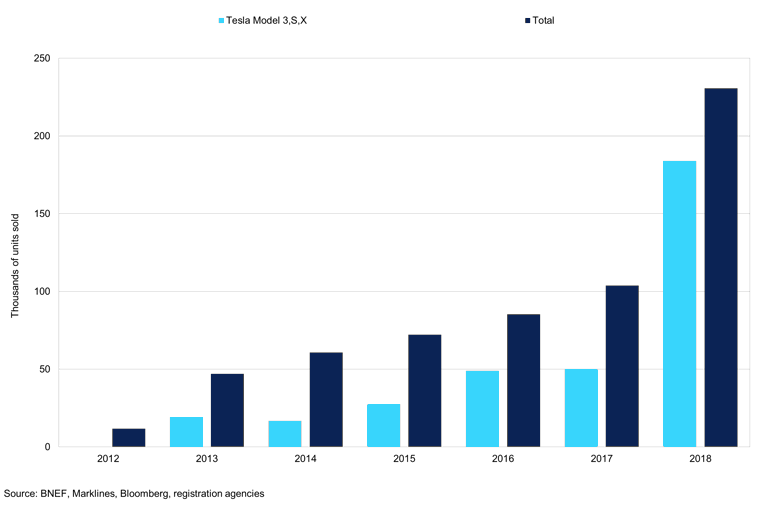This screenshot has height=506, width=770.
Task: Click the 2015 Tesla bar
Action: click(x=384, y=425)
